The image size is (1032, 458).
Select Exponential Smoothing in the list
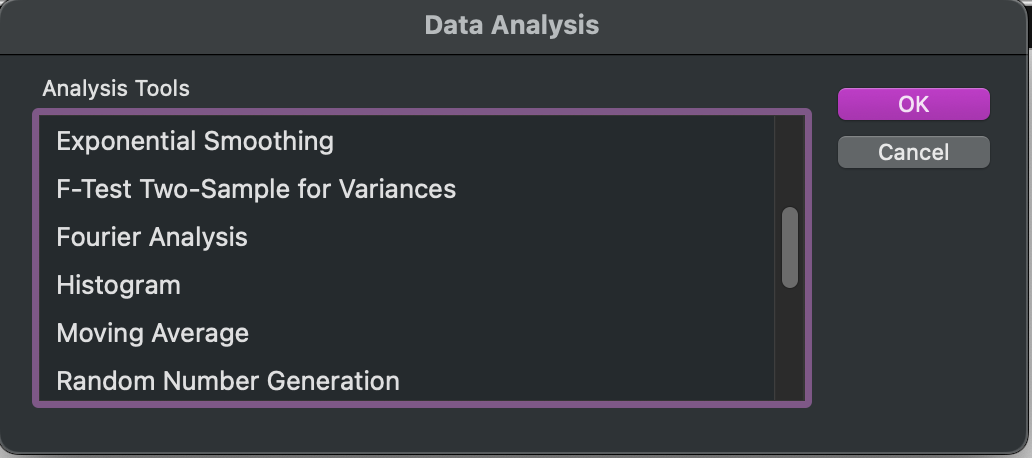click(x=407, y=141)
